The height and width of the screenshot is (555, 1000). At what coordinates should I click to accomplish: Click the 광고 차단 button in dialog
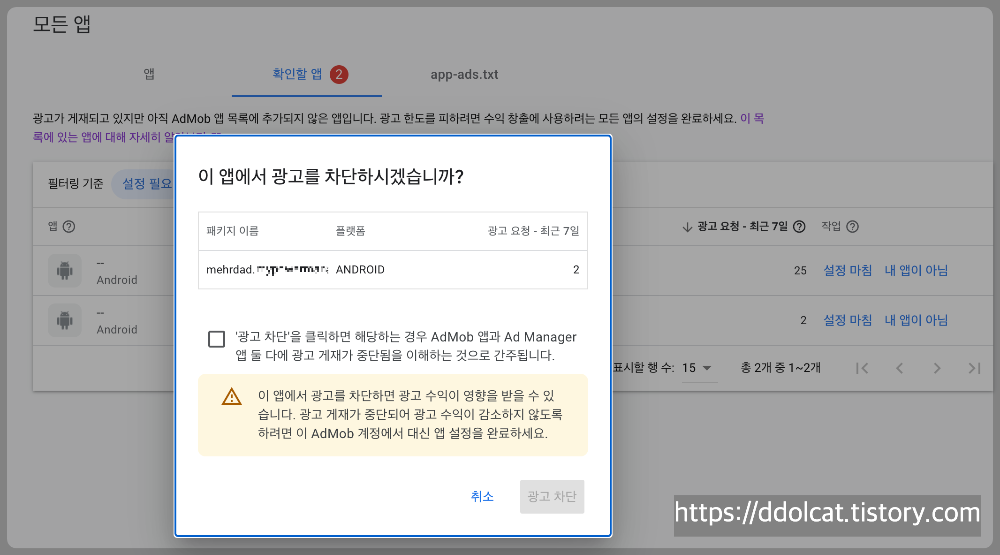[x=552, y=497]
